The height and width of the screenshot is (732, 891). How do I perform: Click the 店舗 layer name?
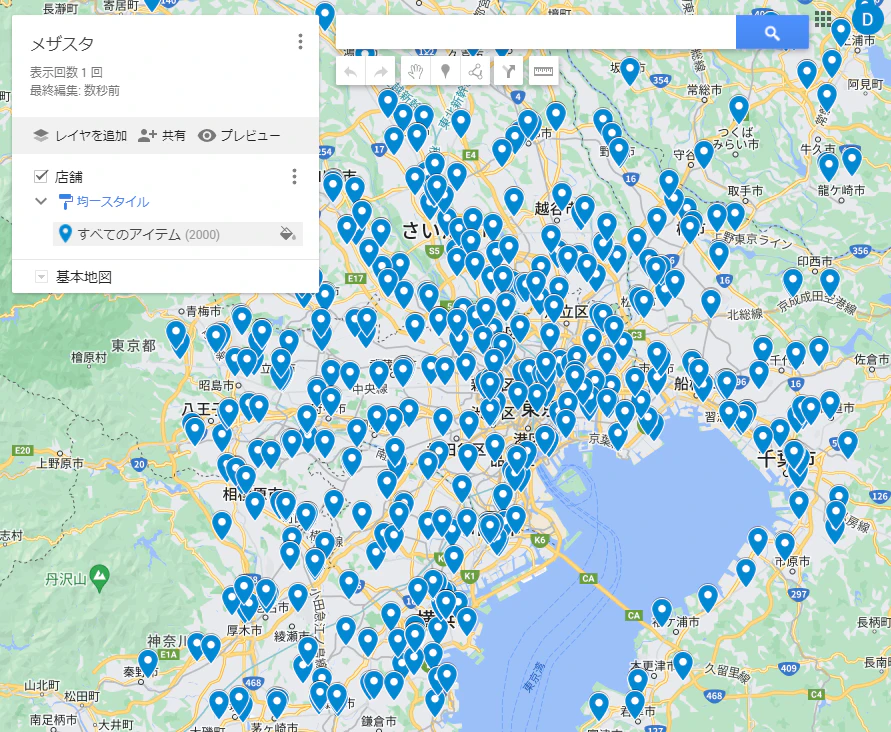tap(69, 177)
